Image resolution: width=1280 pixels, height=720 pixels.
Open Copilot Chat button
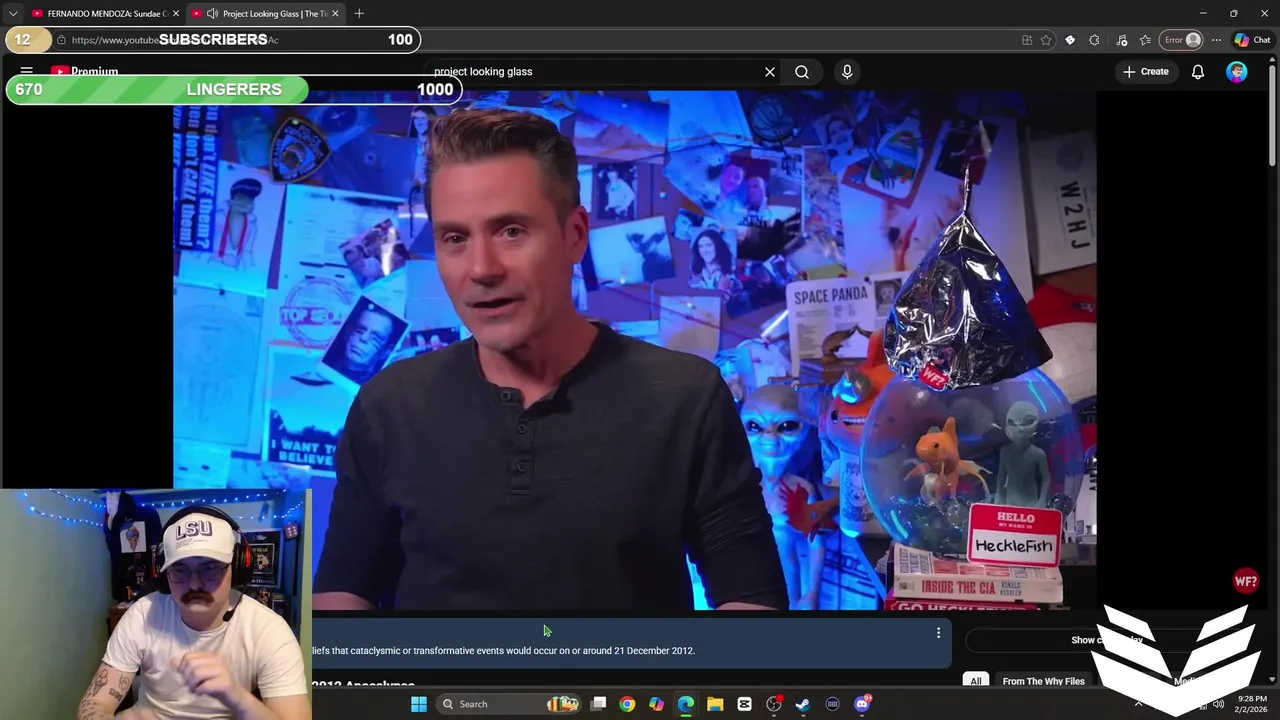1252,40
